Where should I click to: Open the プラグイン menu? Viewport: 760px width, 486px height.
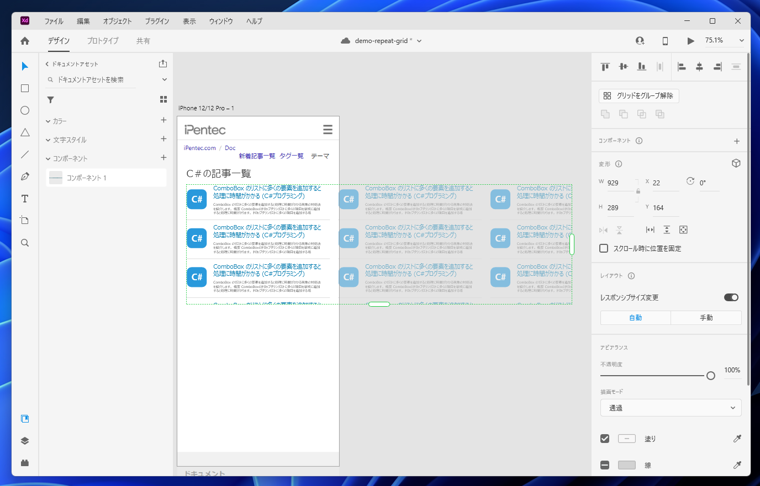(157, 21)
